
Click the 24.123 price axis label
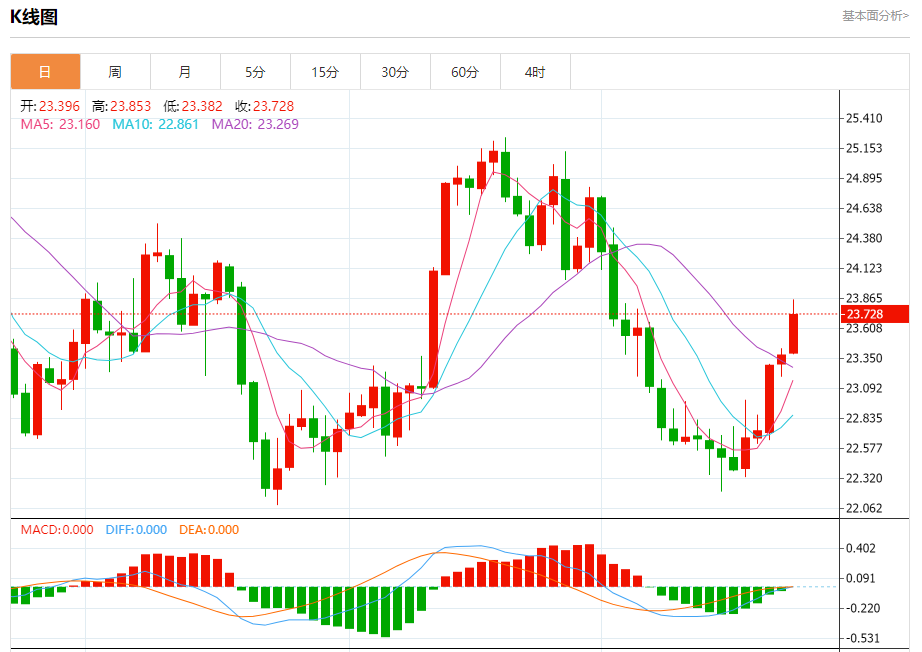(x=864, y=268)
